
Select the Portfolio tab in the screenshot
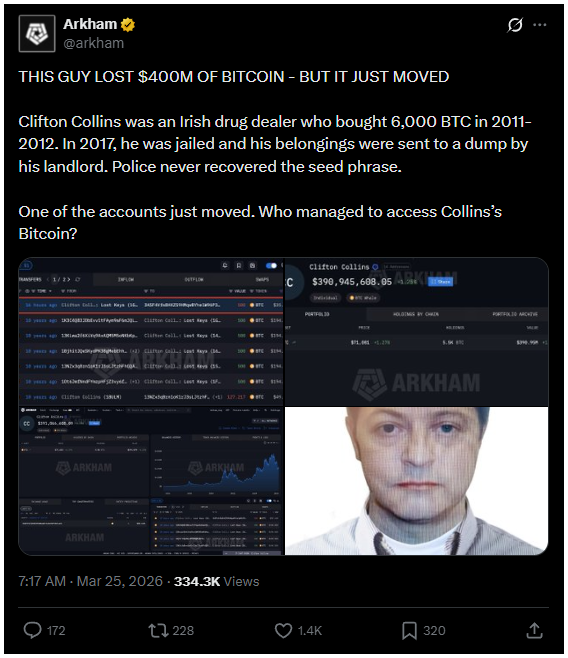coord(317,314)
